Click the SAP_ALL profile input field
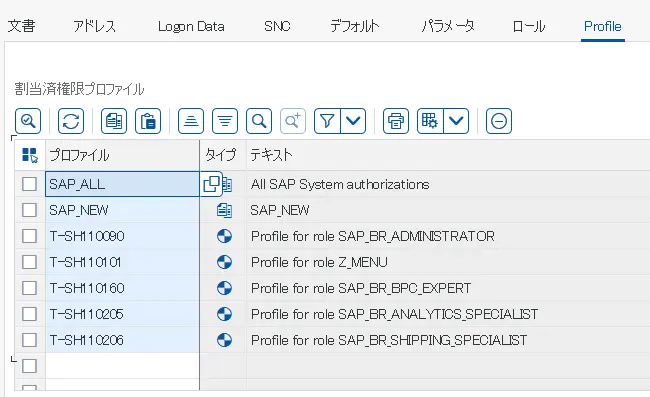 tap(122, 184)
